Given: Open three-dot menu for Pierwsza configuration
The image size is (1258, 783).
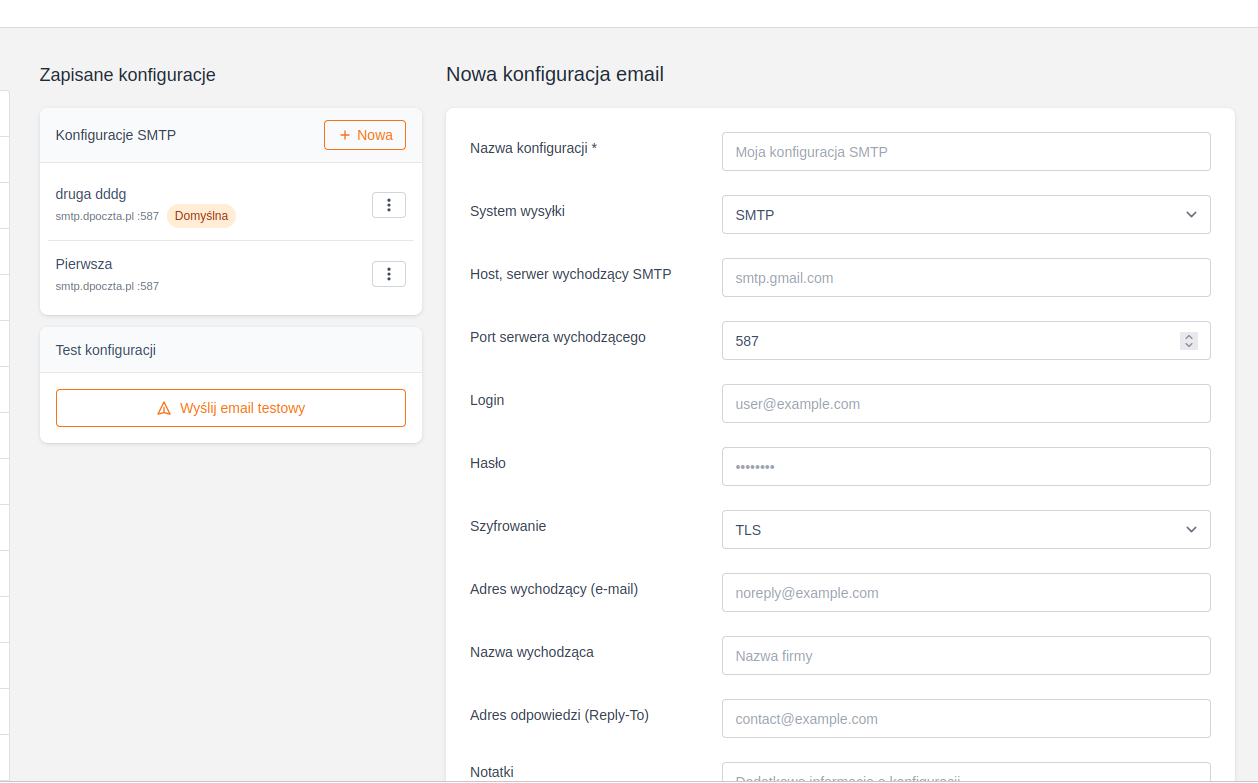Looking at the screenshot, I should tap(388, 274).
